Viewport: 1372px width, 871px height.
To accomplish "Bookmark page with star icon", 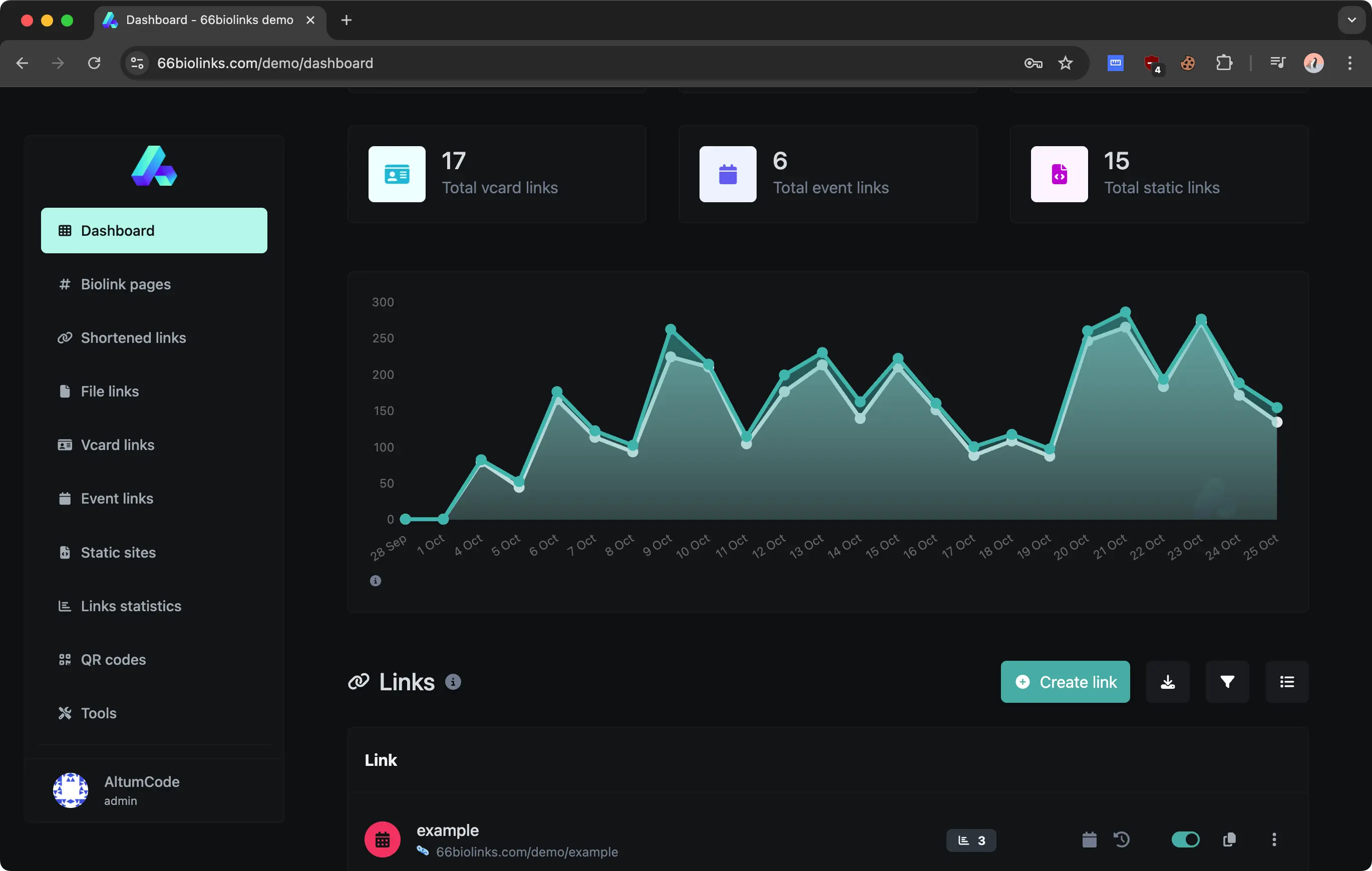I will click(1065, 63).
